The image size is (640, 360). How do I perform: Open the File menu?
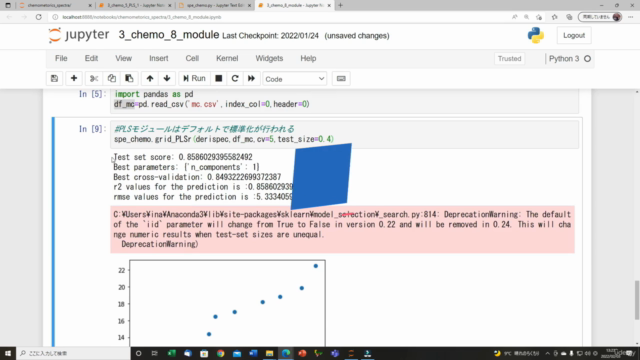(61, 58)
